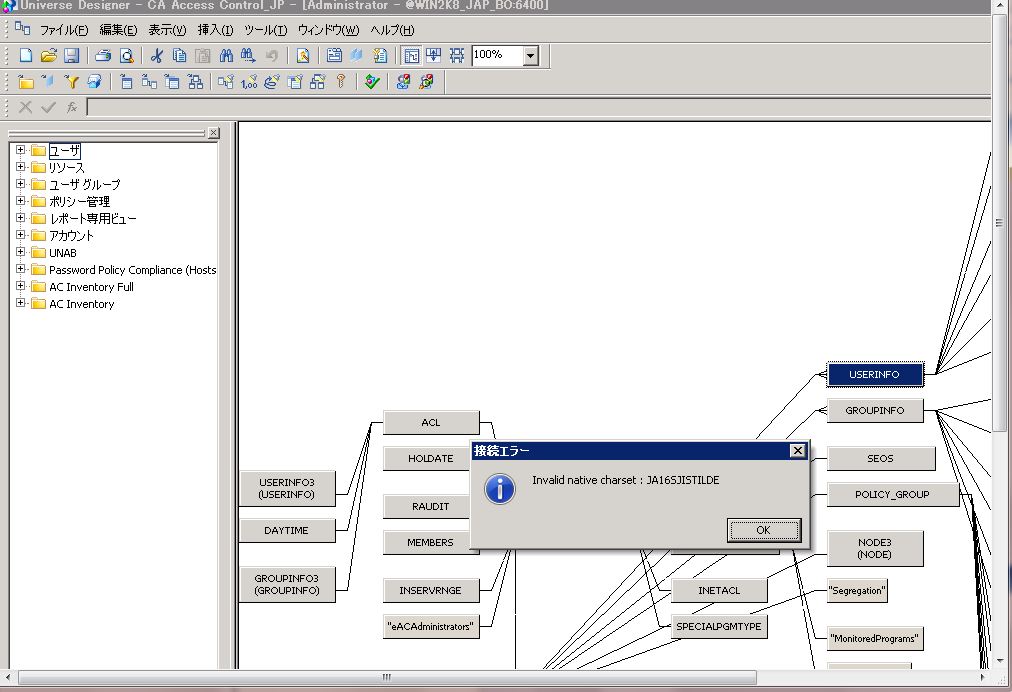Image resolution: width=1012 pixels, height=692 pixels.
Task: Click the Insert Join icon
Action: tap(149, 82)
